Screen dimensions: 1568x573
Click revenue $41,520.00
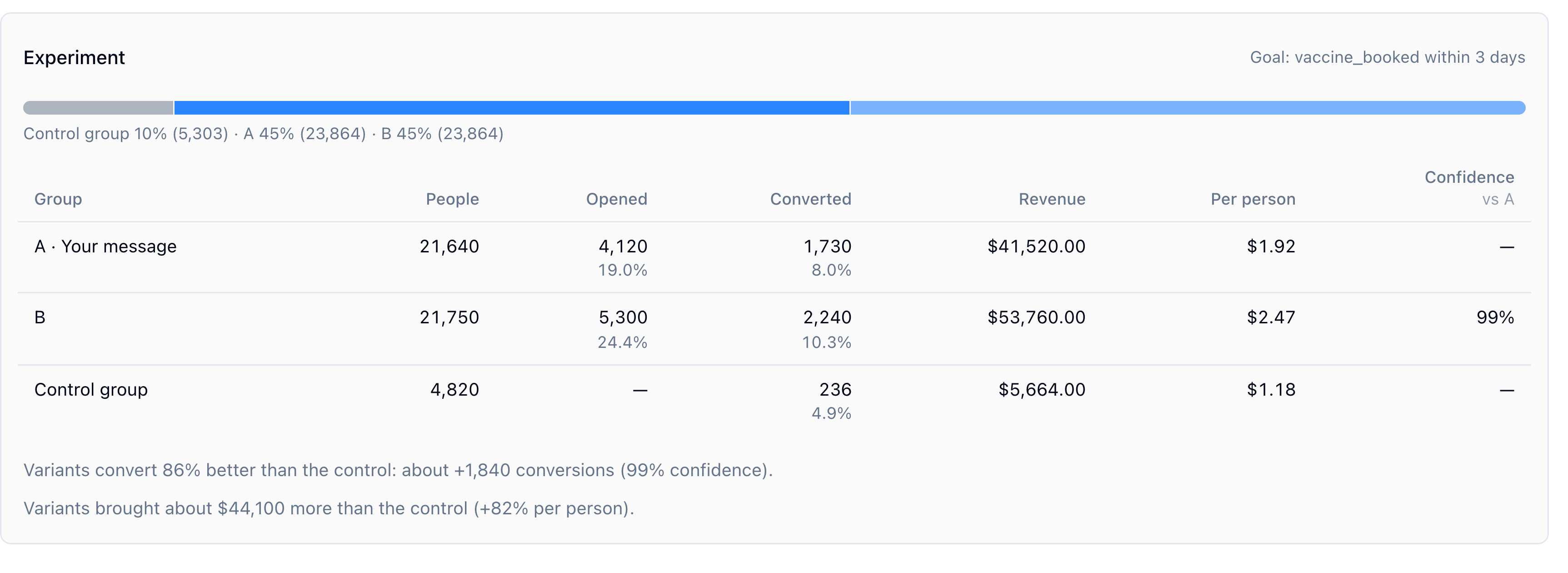[1036, 246]
